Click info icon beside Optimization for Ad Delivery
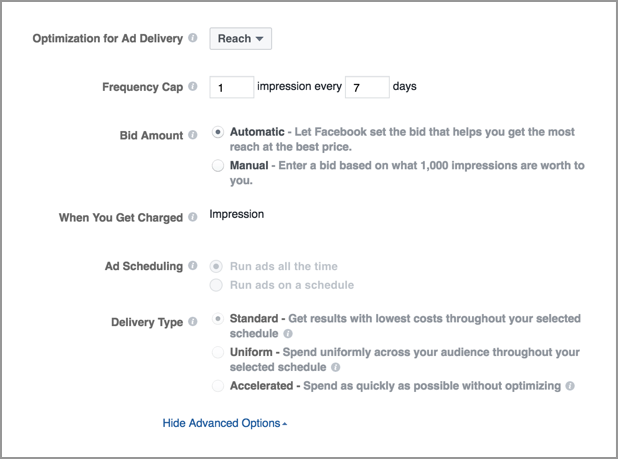618x459 pixels. [x=193, y=39]
